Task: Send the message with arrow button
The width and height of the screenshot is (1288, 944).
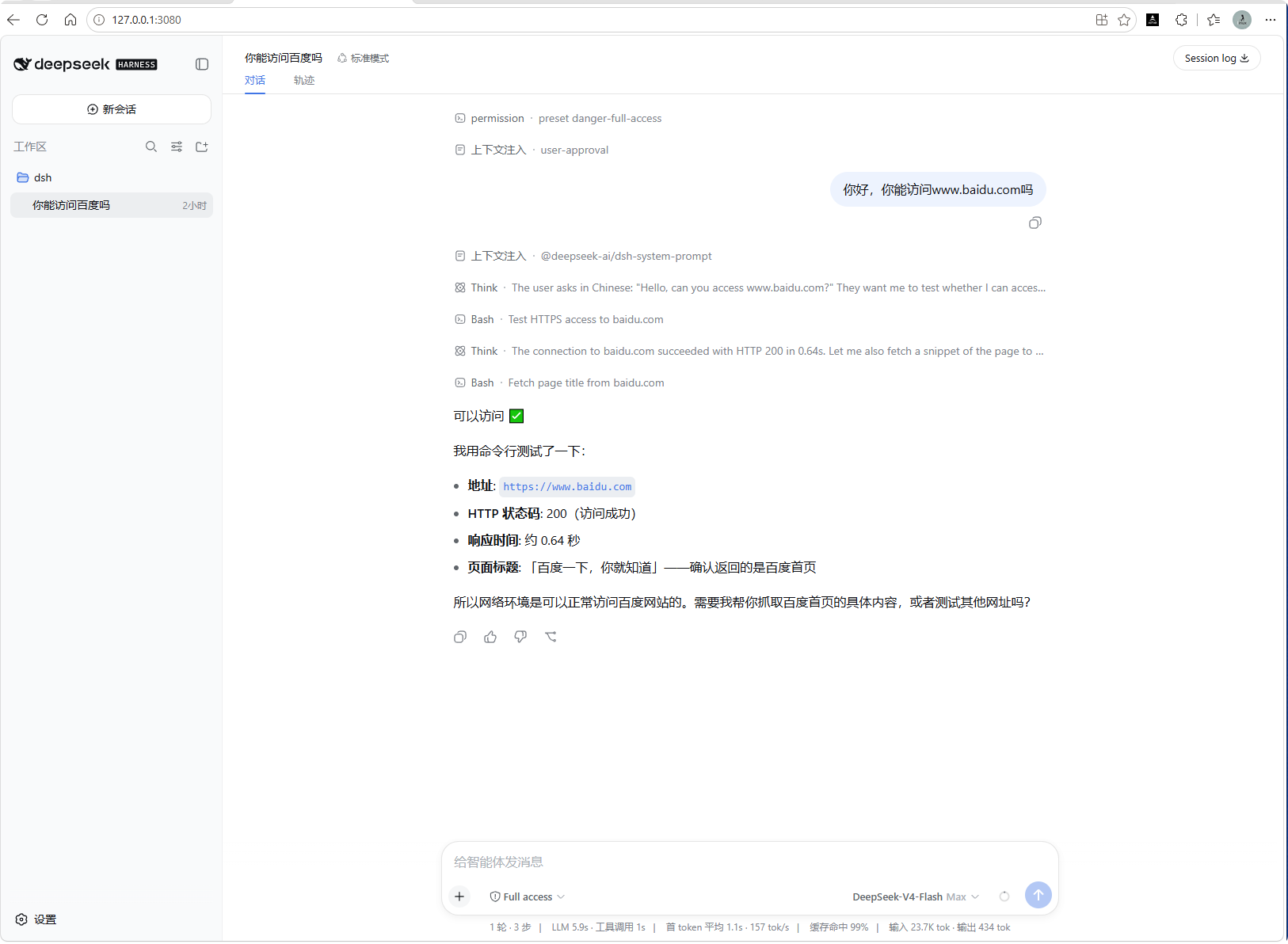Action: [1038, 895]
